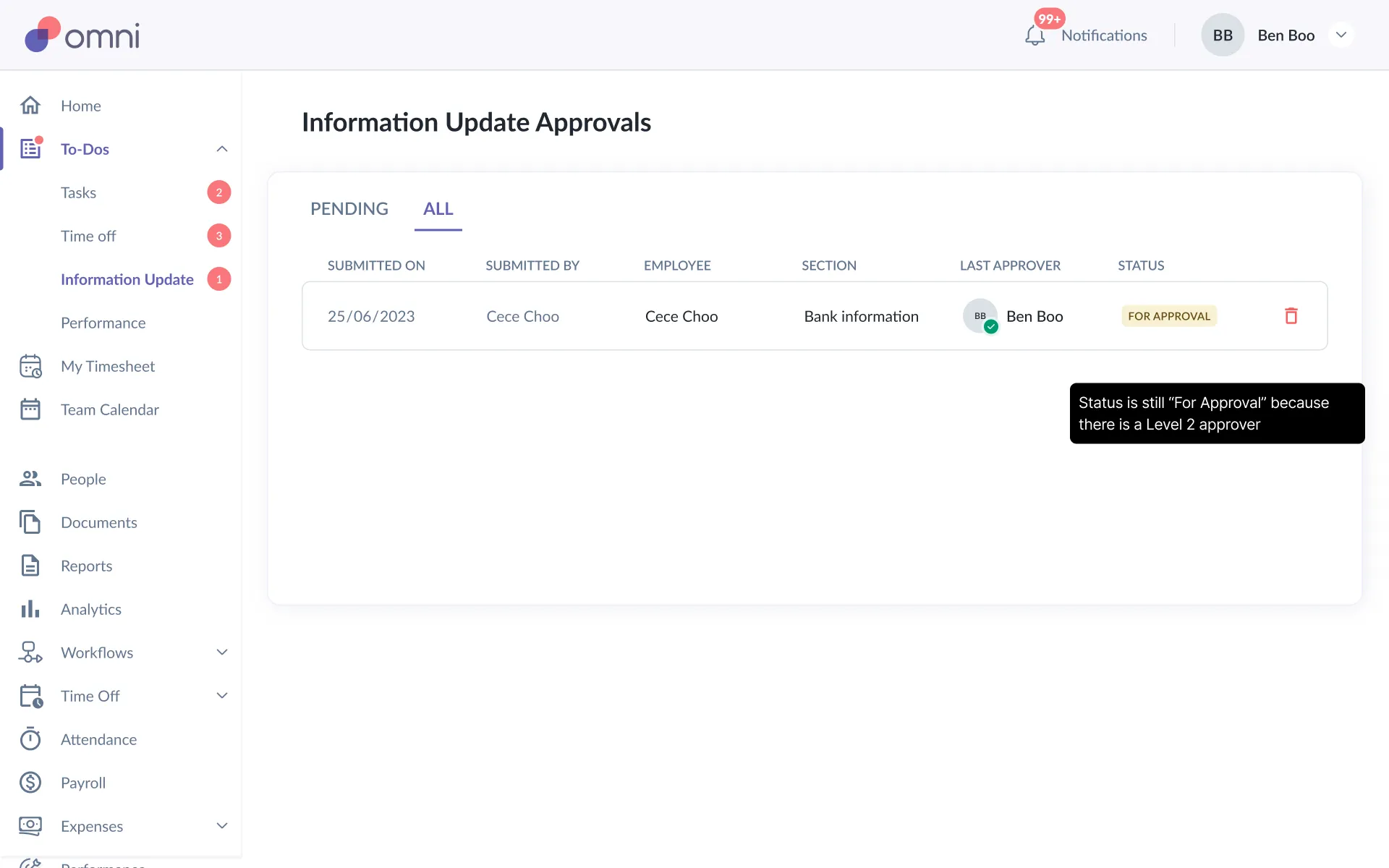Image resolution: width=1389 pixels, height=868 pixels.
Task: Collapse the To-Dos section chevron
Action: [x=222, y=149]
